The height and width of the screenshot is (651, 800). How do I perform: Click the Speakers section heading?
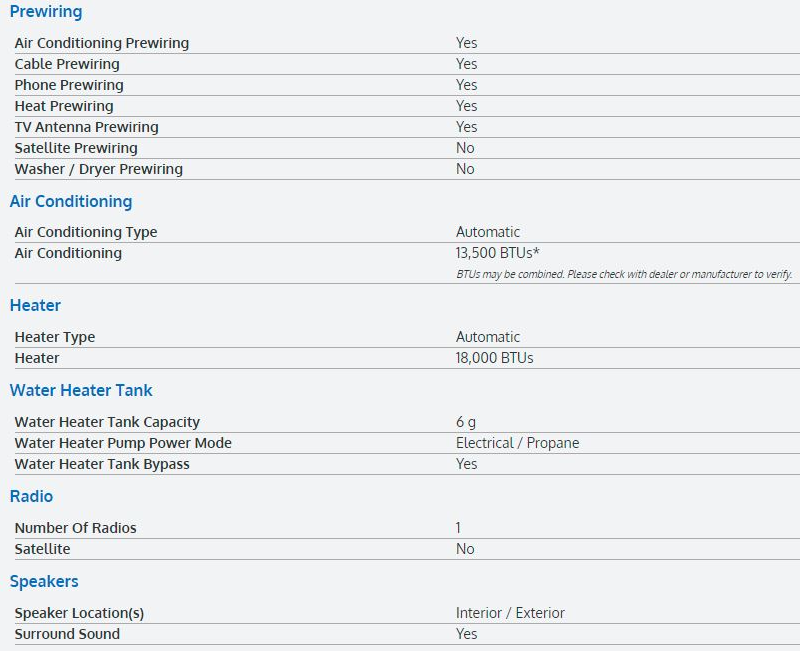tap(44, 581)
